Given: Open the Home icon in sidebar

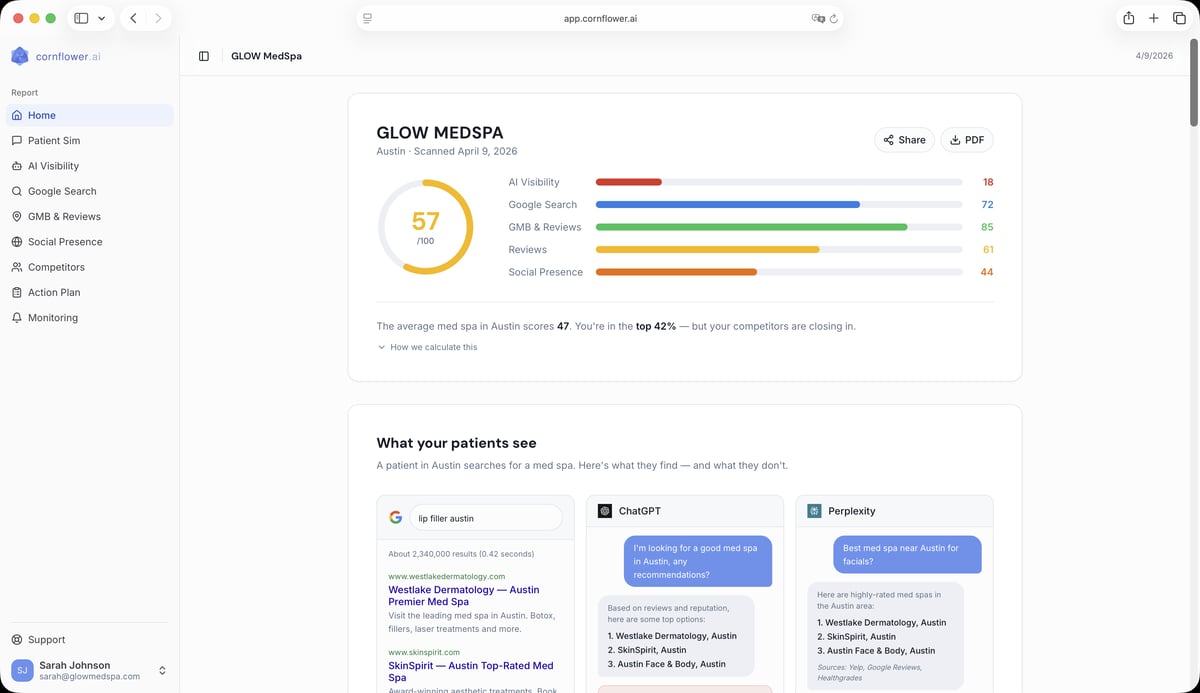Looking at the screenshot, I should [17, 115].
